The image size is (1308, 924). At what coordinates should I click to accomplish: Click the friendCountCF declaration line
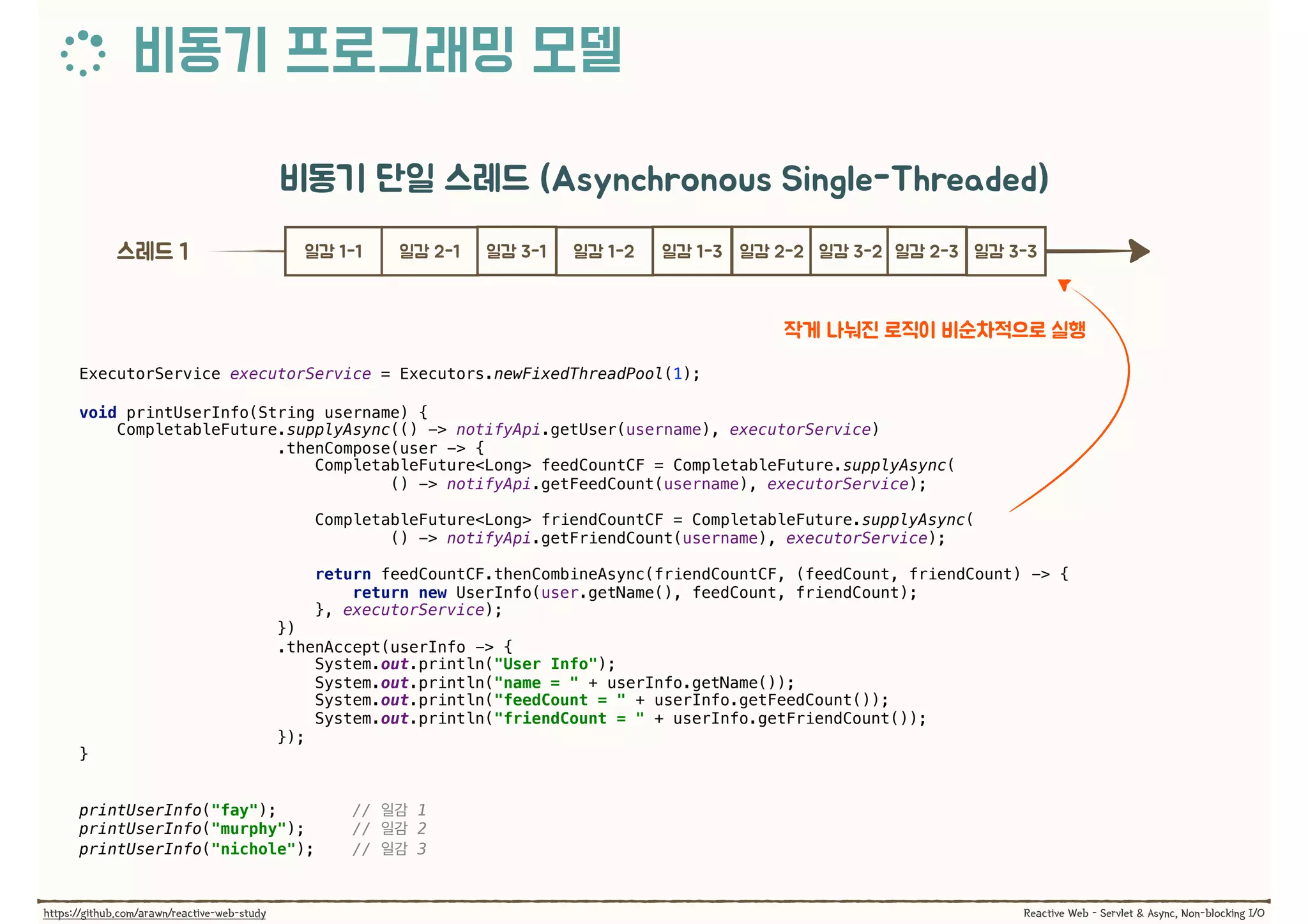click(x=644, y=520)
